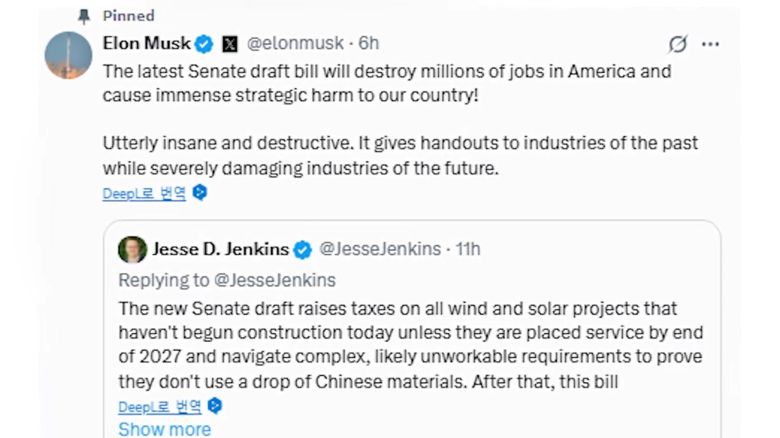This screenshot has height=438, width=780.
Task: Click the X affiliation badge next to Elon Musk
Action: 230,44
